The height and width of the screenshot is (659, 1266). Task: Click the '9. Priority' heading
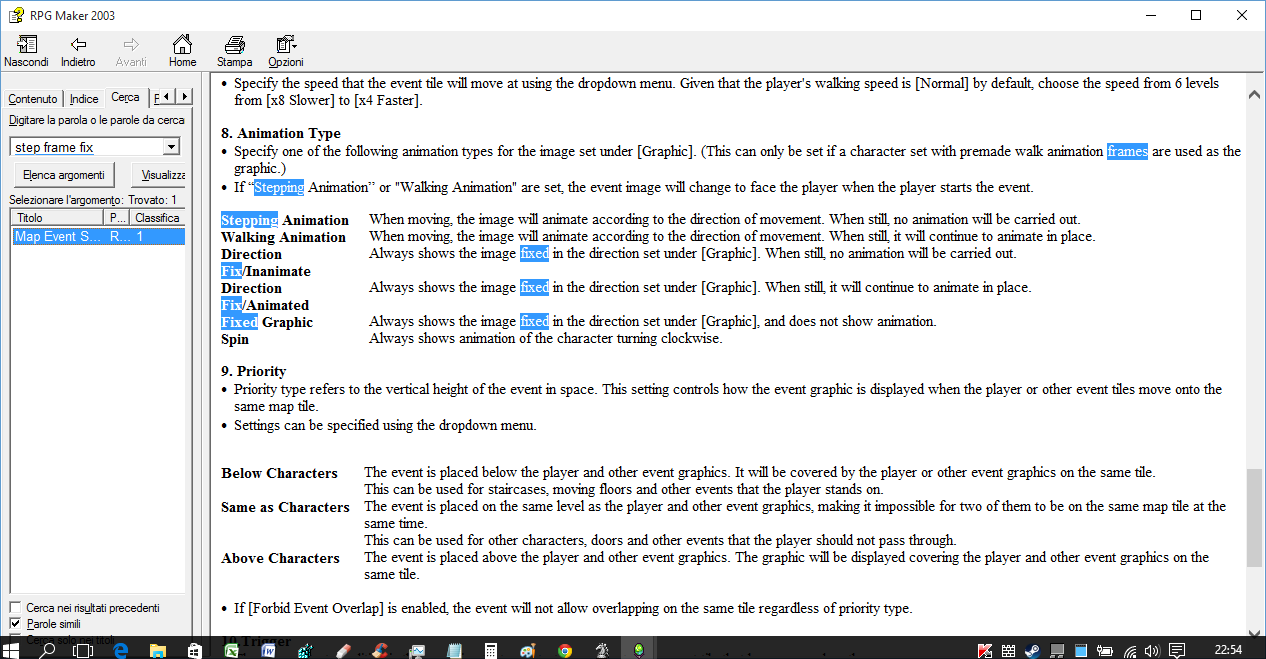(x=253, y=371)
